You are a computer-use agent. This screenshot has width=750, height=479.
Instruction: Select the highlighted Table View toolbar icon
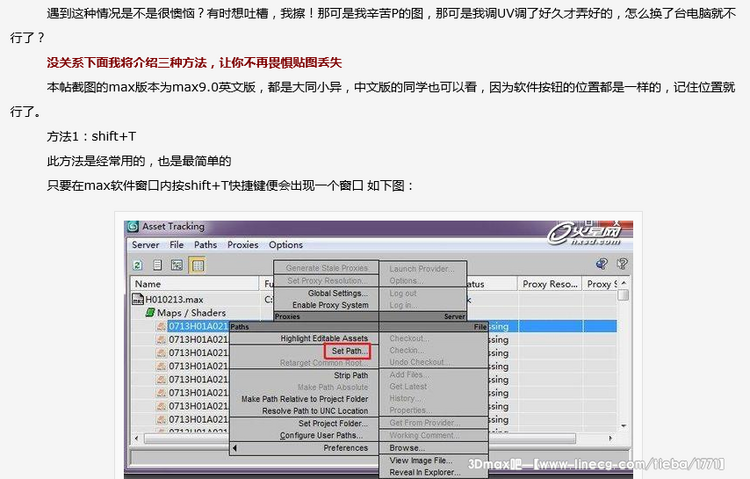tap(197, 265)
